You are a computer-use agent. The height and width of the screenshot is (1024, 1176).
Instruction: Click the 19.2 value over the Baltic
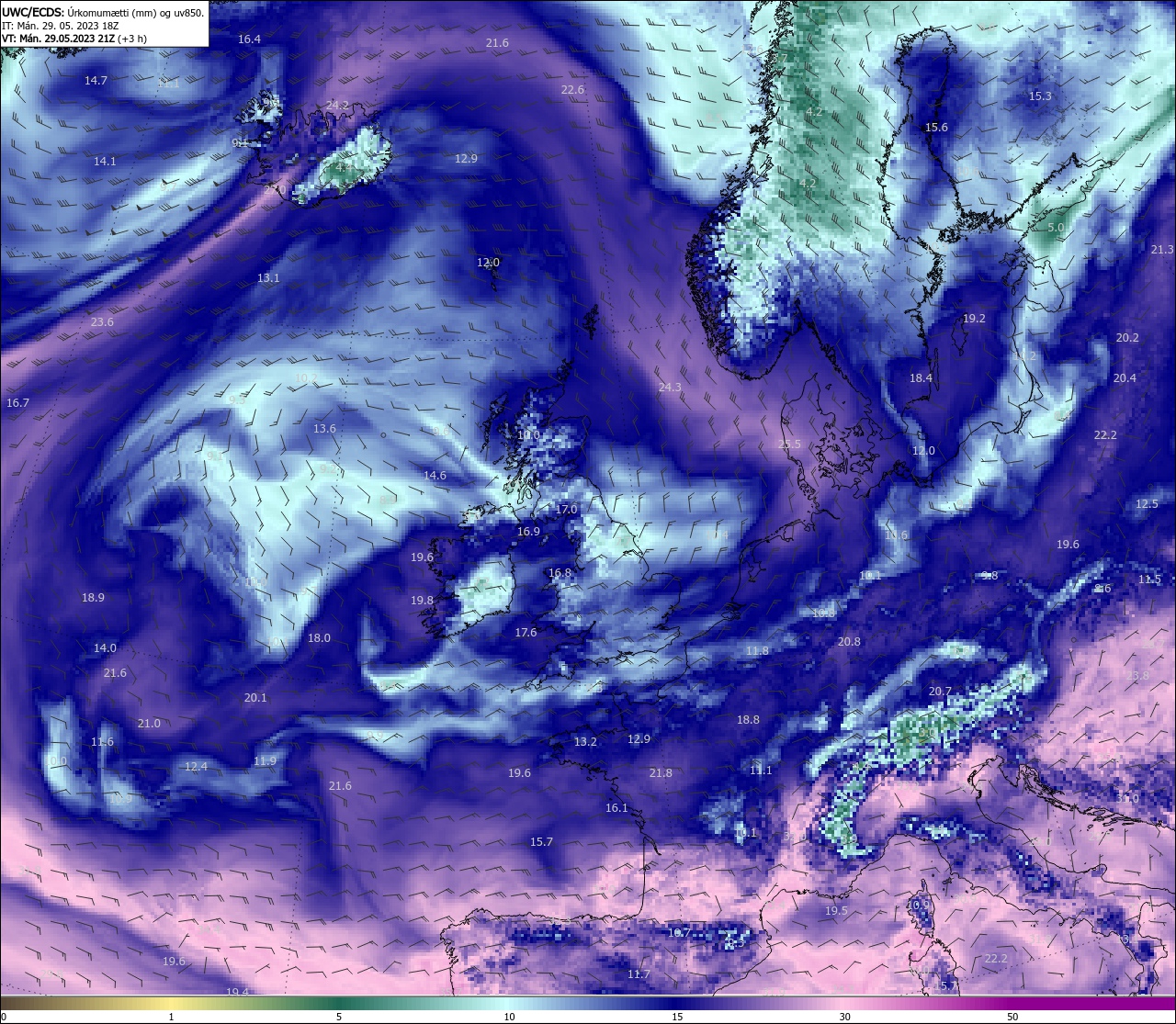(x=974, y=319)
